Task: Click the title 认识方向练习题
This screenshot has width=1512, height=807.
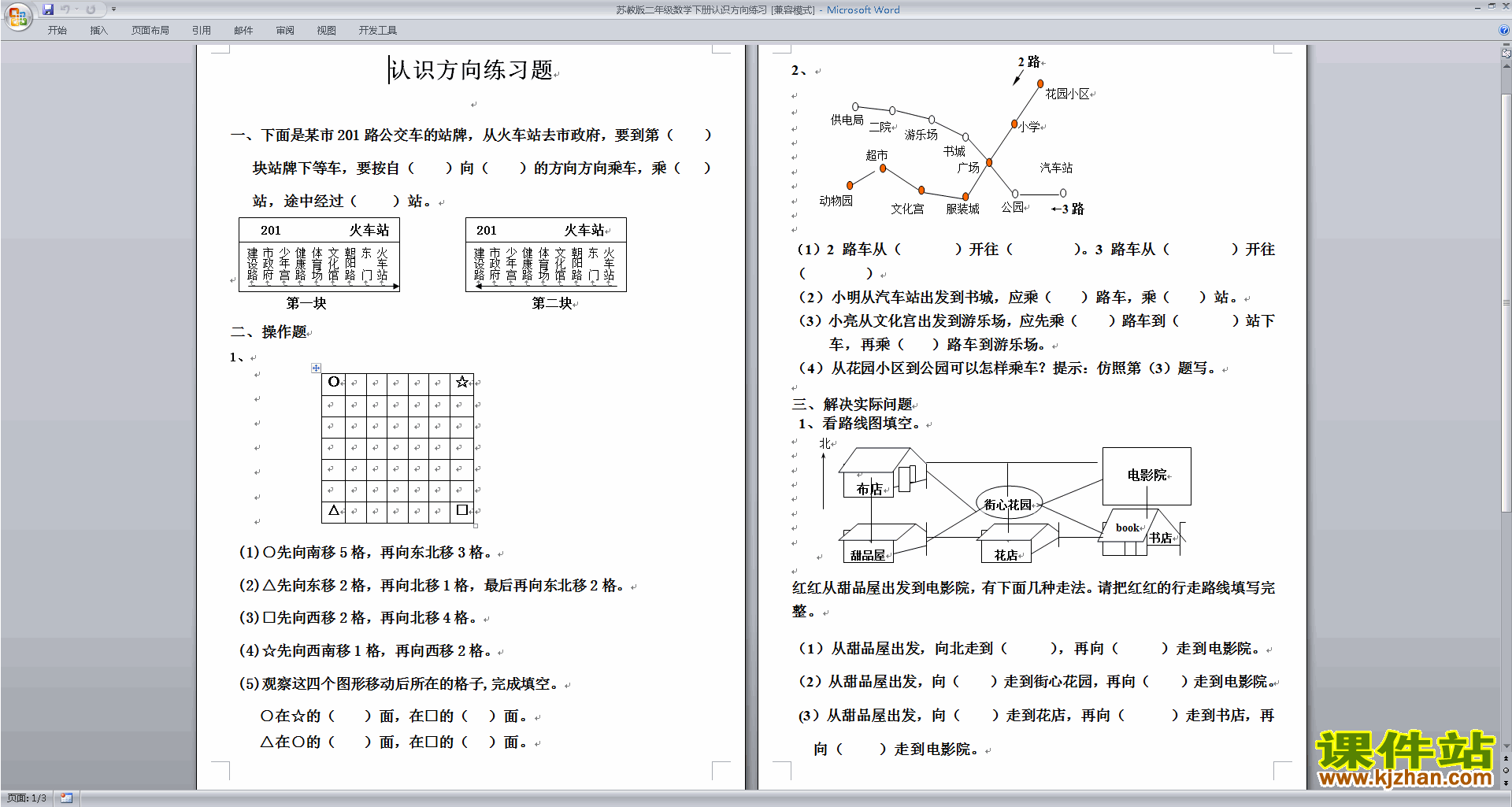Action: (x=471, y=70)
